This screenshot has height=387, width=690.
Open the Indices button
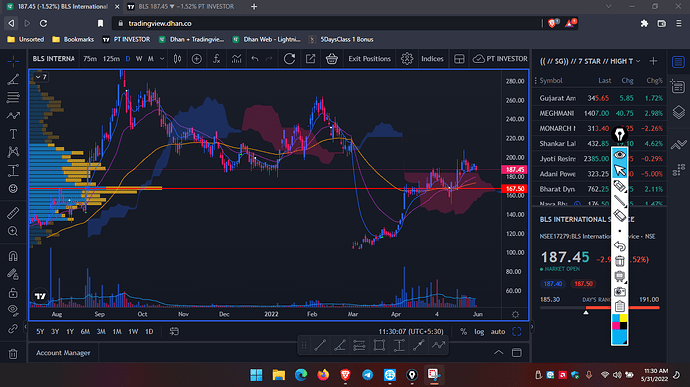(x=432, y=59)
